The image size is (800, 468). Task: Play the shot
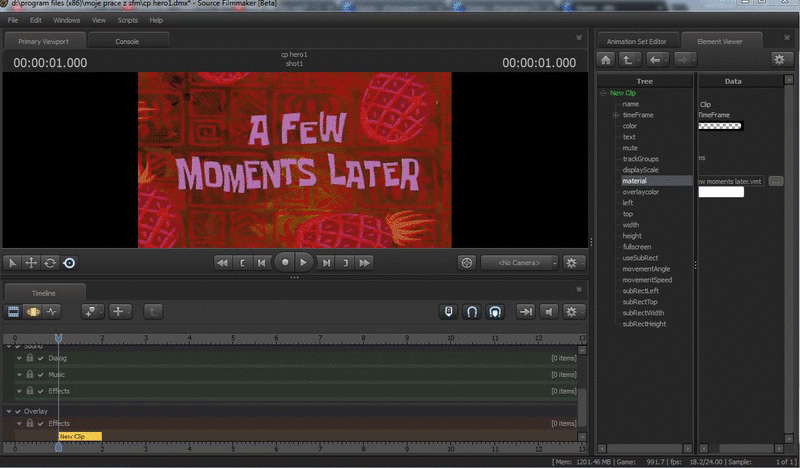(304, 262)
